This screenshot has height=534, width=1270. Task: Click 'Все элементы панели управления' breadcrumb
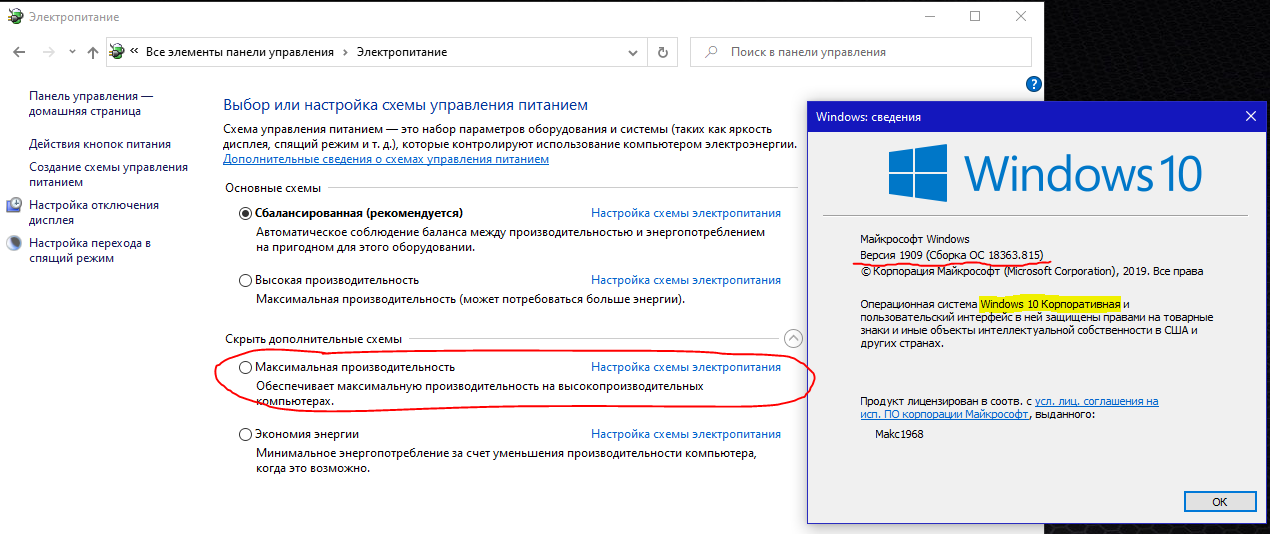tap(240, 52)
